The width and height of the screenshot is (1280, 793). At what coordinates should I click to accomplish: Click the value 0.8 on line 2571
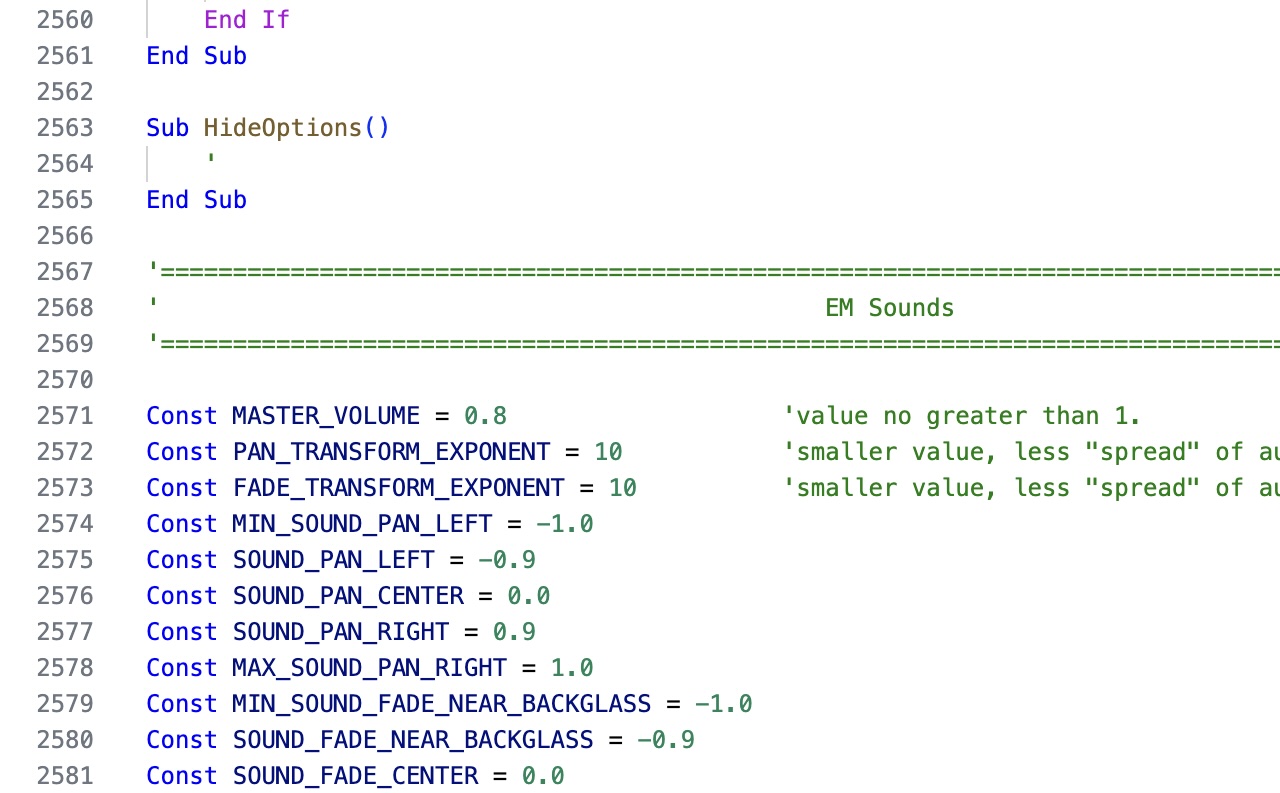tap(485, 416)
